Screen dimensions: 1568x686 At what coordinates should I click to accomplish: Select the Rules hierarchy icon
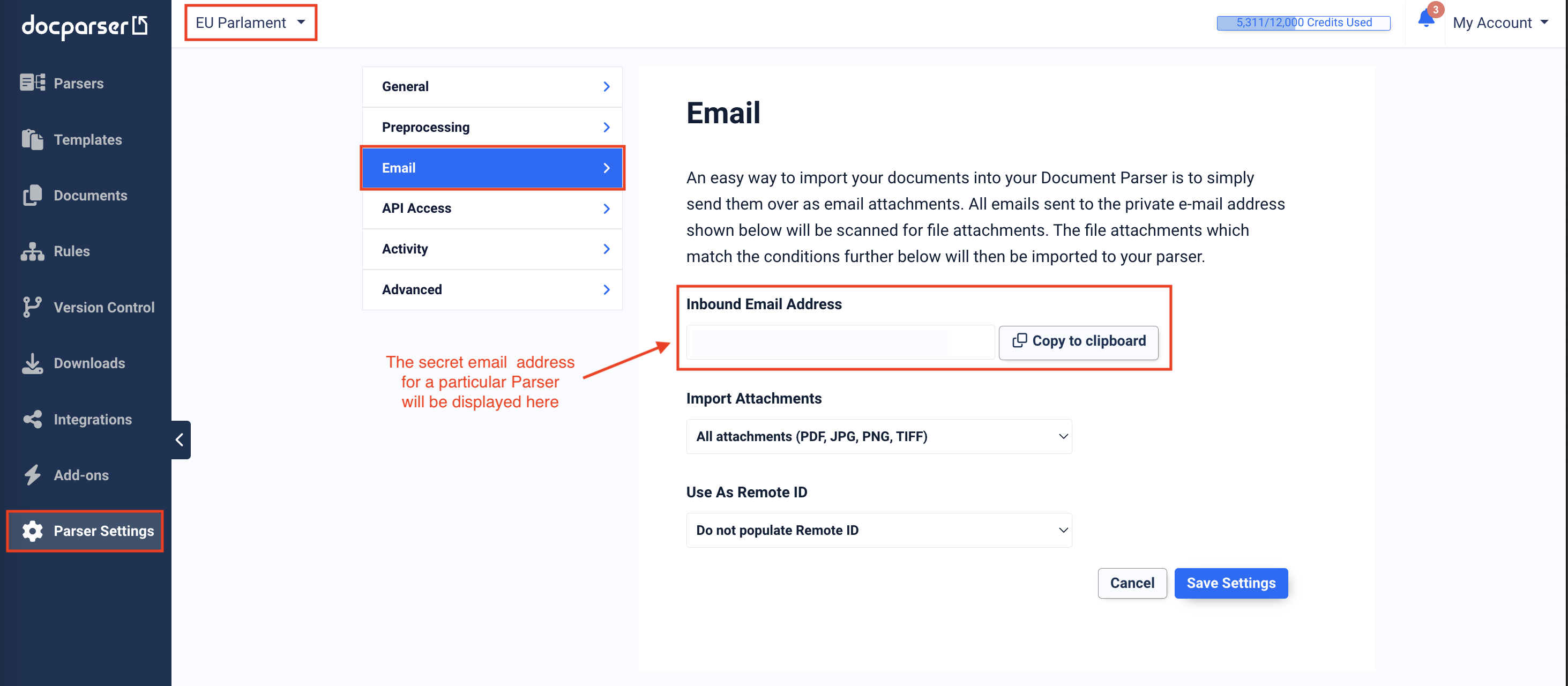(x=32, y=251)
